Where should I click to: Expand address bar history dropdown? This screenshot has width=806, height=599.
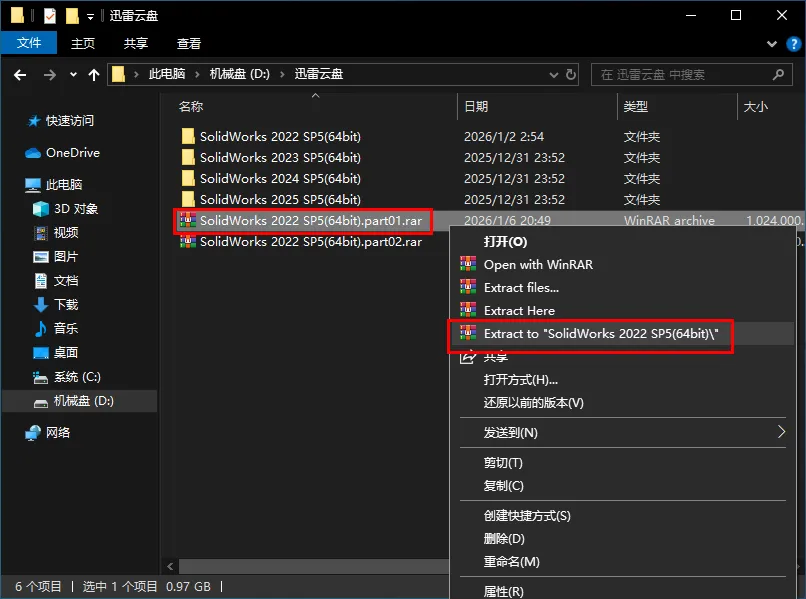point(554,75)
